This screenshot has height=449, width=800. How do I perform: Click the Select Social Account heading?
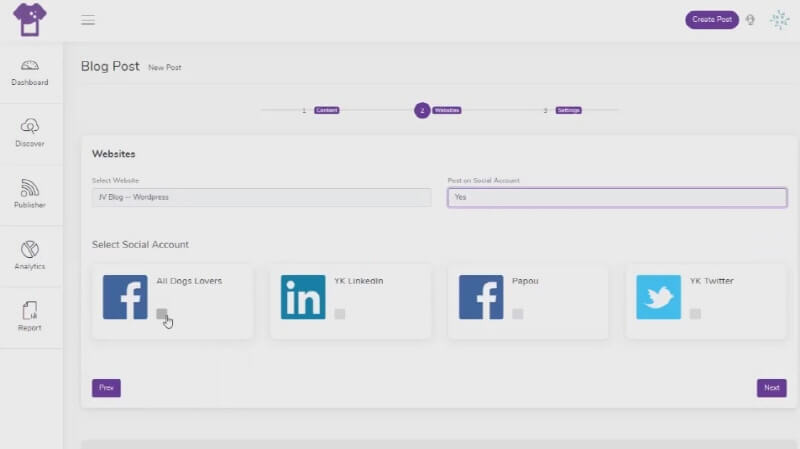tap(140, 244)
